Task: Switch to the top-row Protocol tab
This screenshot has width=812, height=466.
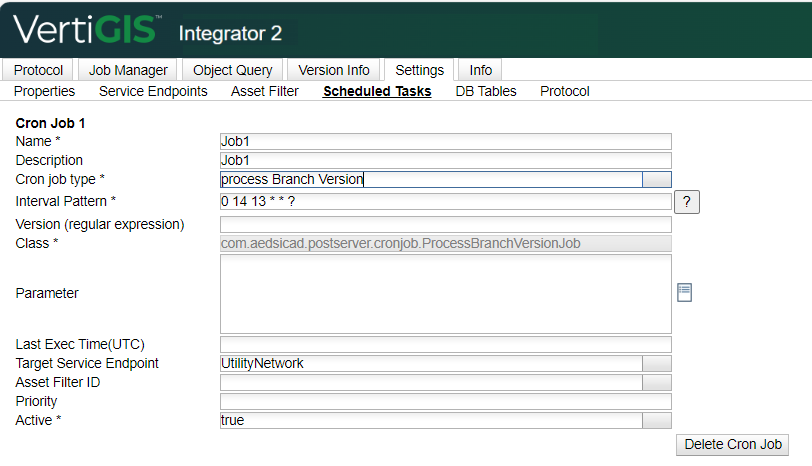Action: (38, 70)
